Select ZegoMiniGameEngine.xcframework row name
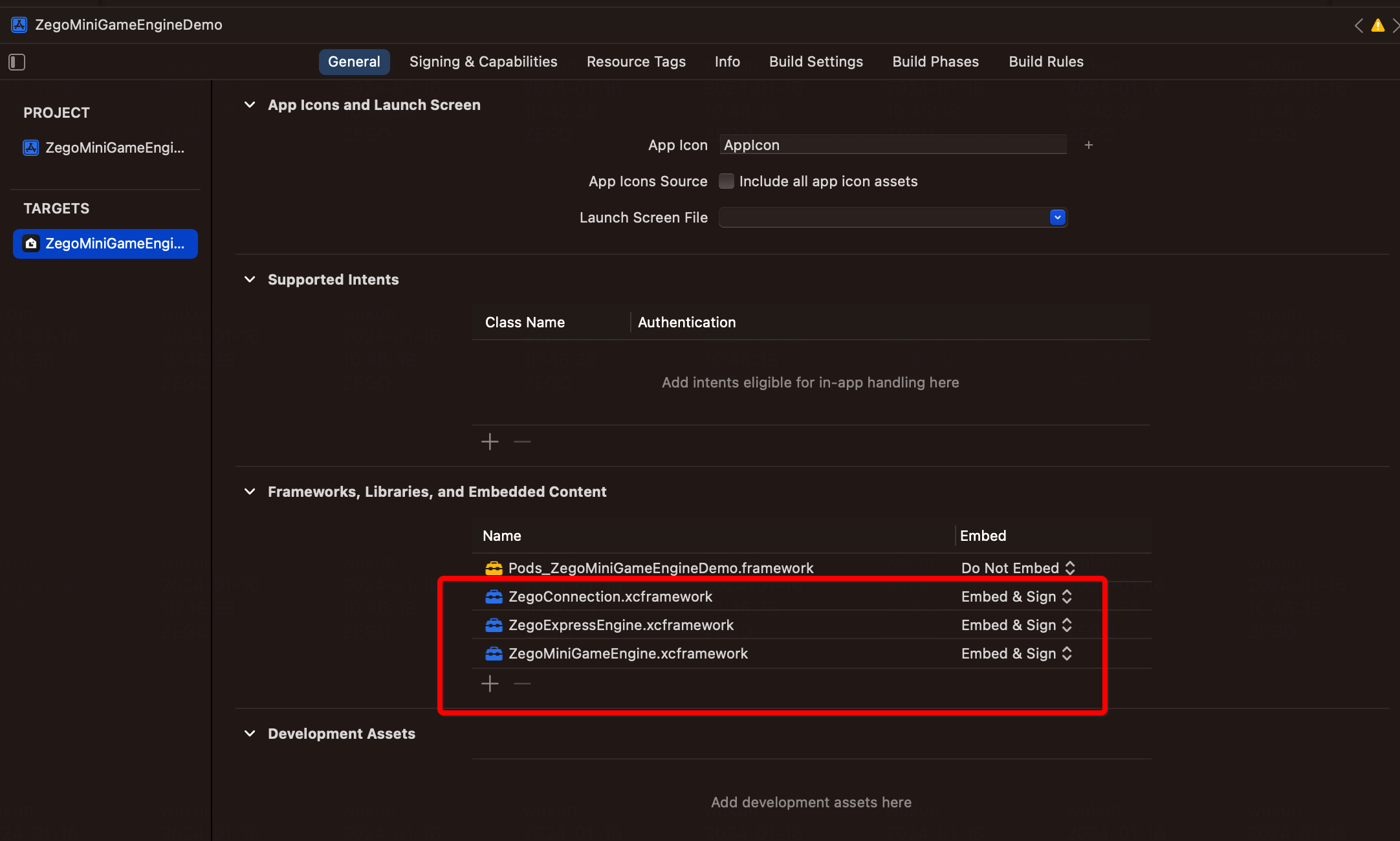Viewport: 1400px width, 841px height. coord(628,653)
